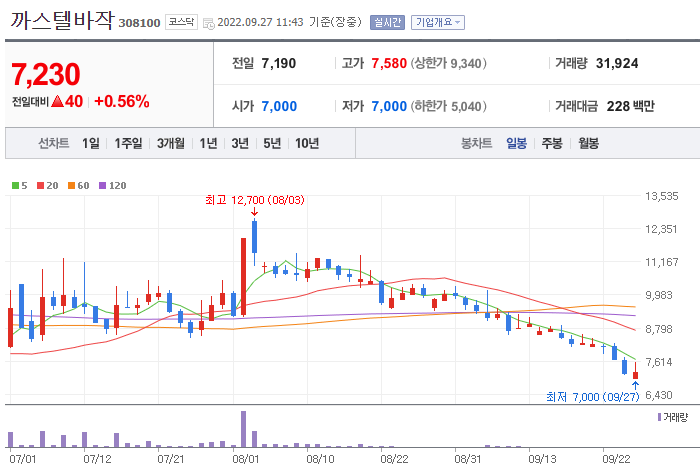Click the purple 120-day moving average swatch

coord(103,186)
